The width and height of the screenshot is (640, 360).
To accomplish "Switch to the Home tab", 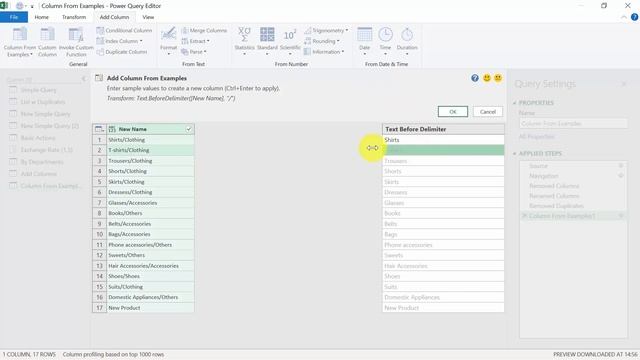I will (x=42, y=17).
